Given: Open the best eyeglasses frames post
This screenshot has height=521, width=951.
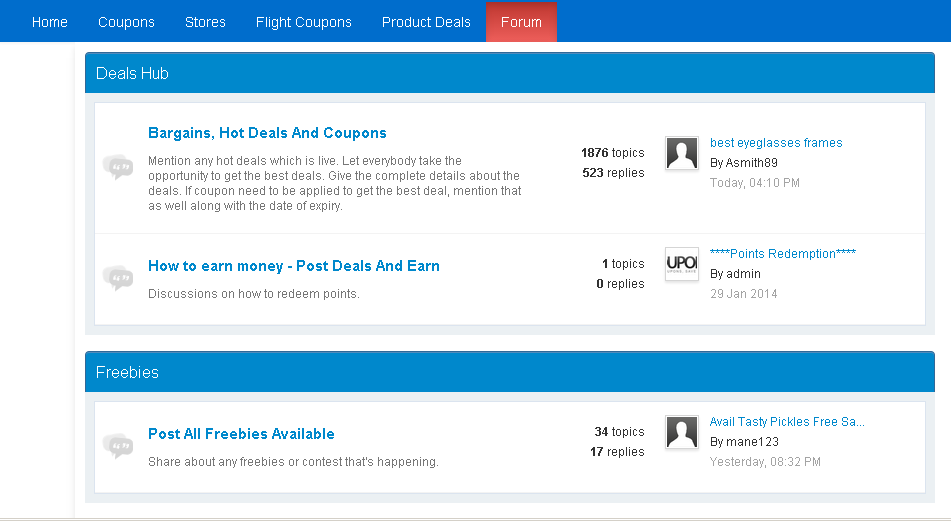Looking at the screenshot, I should coord(776,143).
